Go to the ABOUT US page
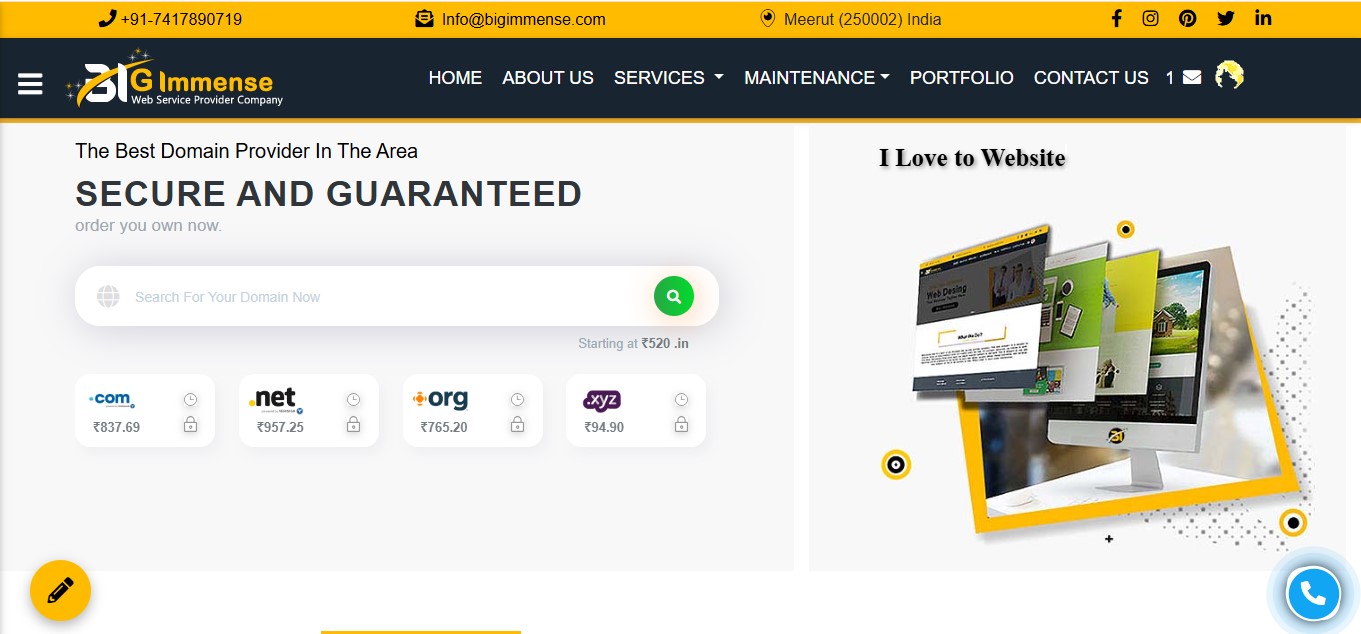 click(548, 78)
